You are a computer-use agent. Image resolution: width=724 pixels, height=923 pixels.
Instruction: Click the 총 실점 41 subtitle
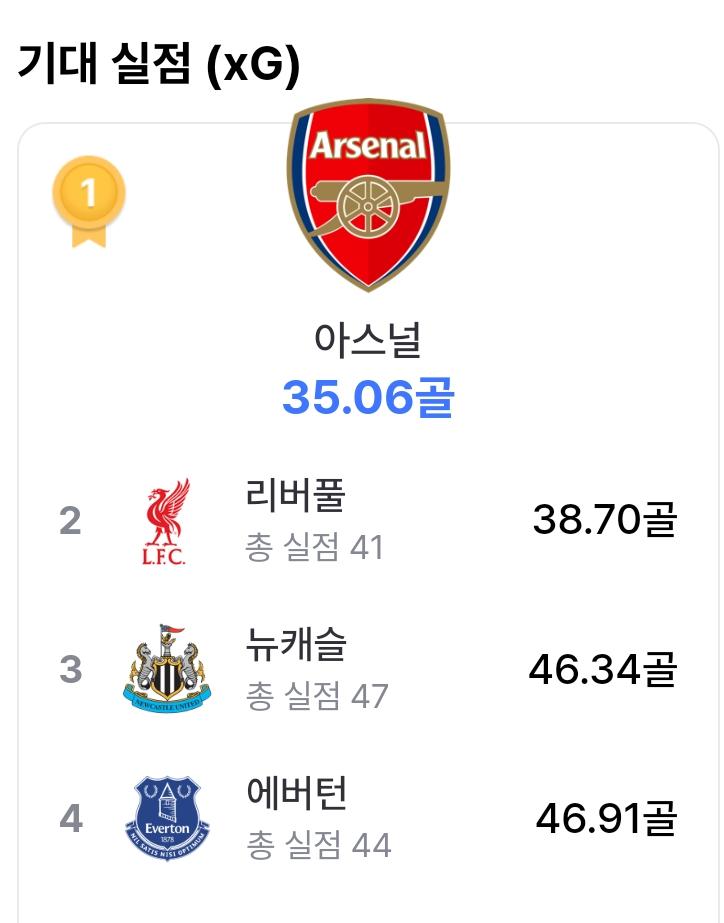[314, 547]
